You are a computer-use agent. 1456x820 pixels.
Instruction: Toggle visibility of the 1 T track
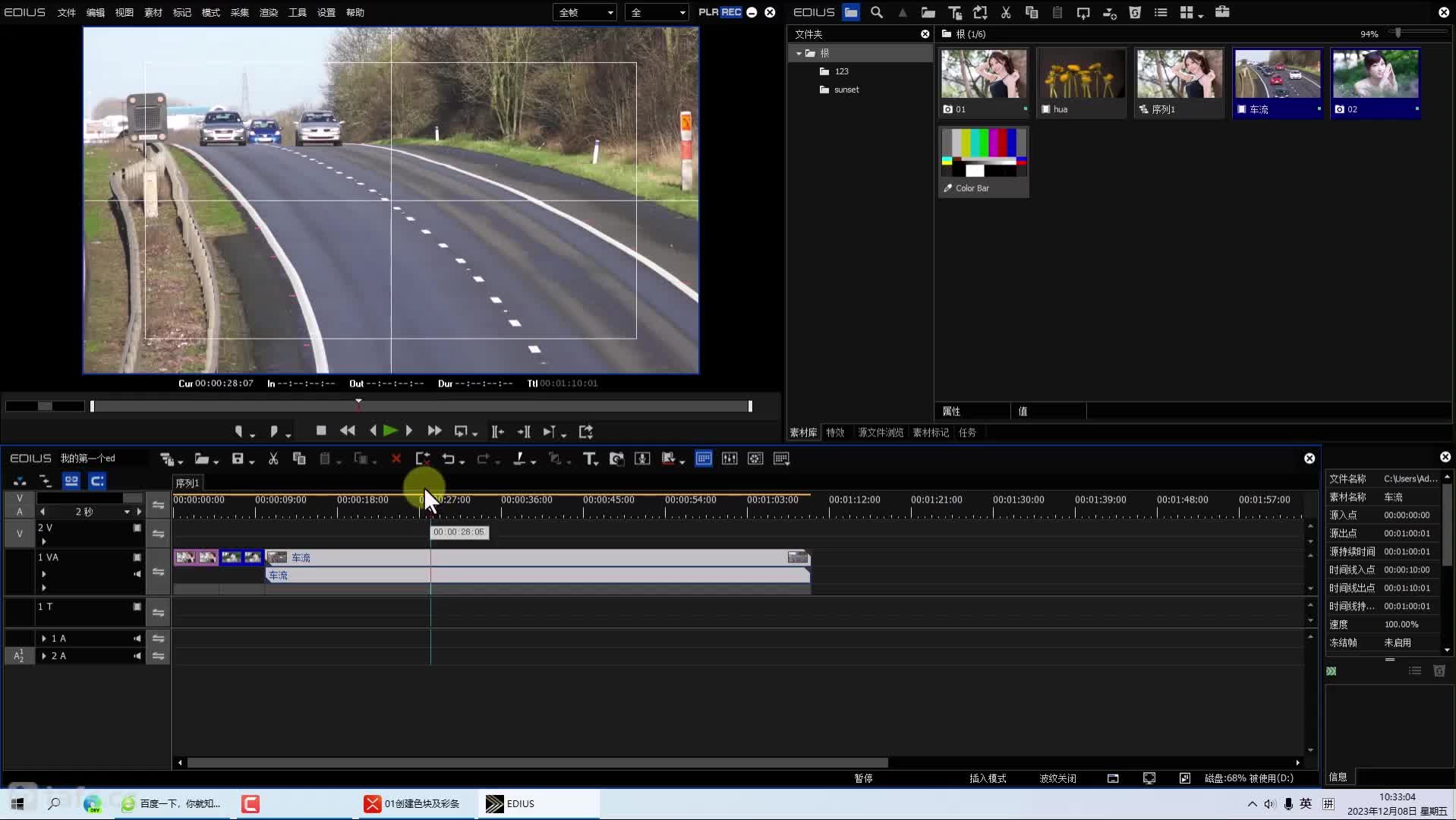click(x=137, y=607)
